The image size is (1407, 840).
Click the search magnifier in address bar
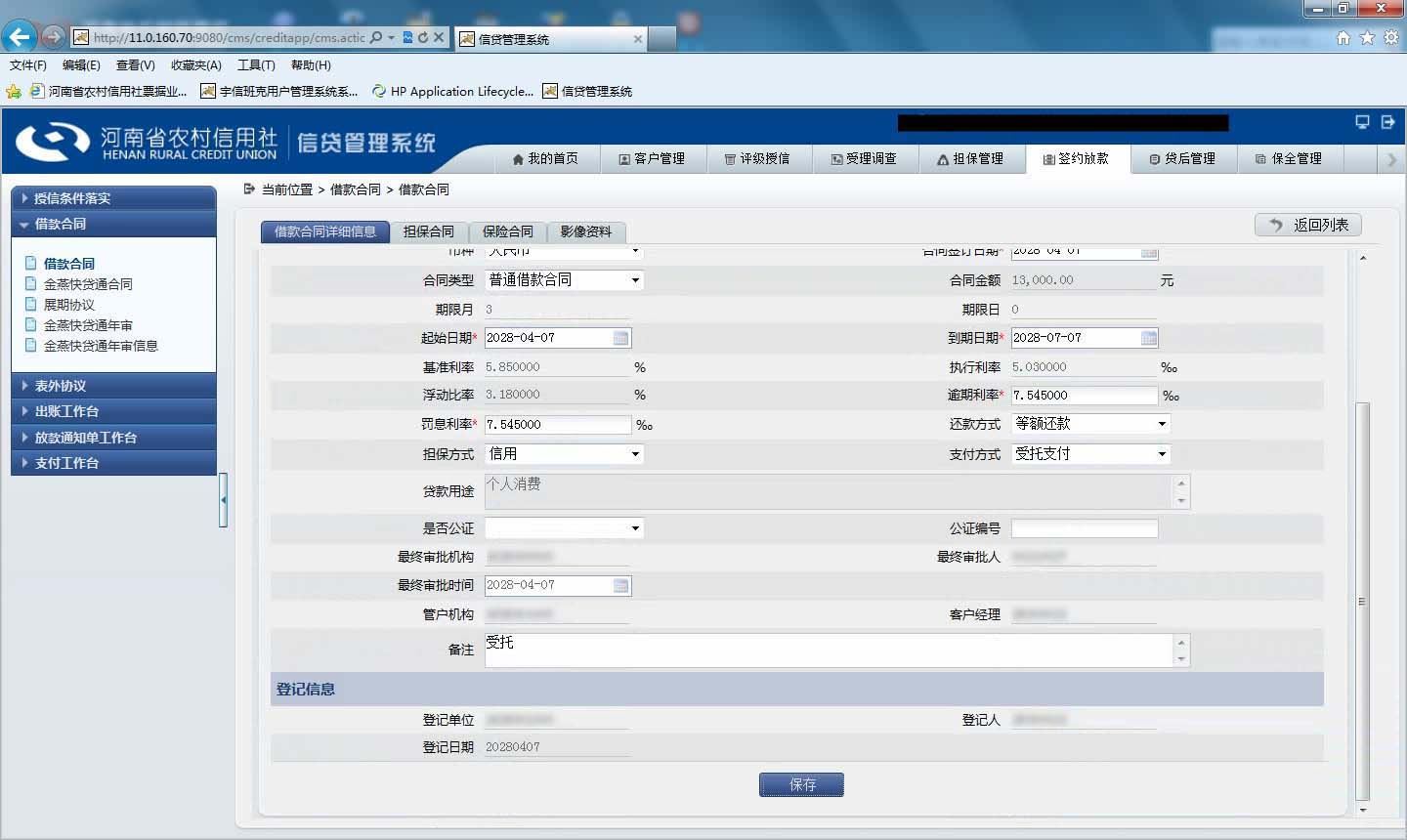(x=376, y=37)
